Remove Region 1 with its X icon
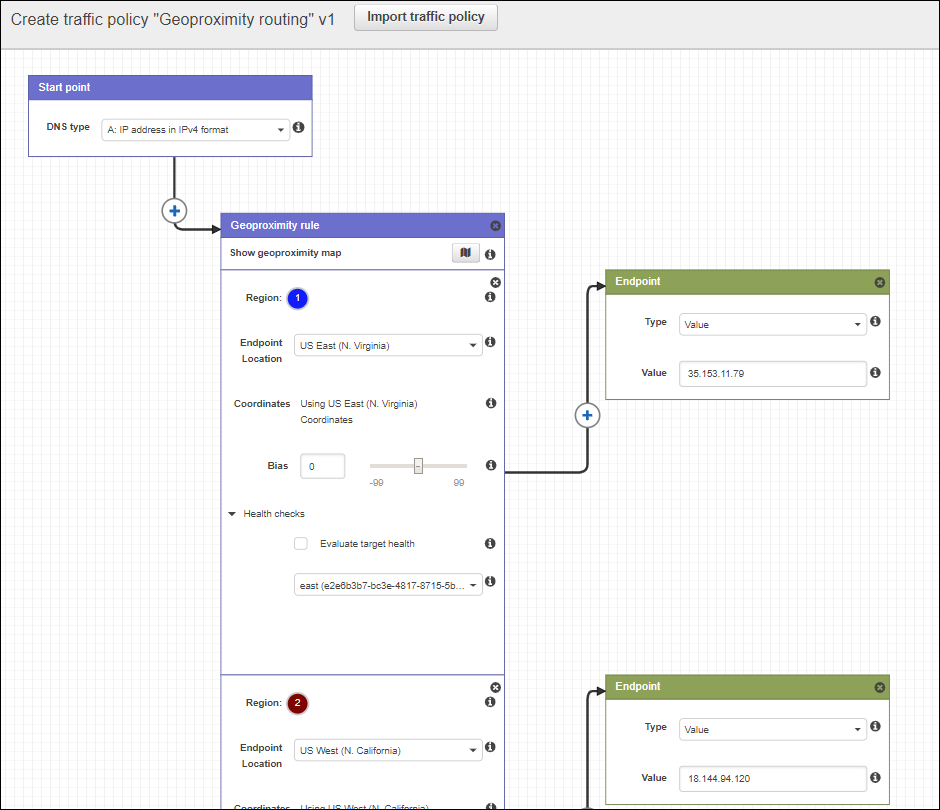 tap(495, 282)
